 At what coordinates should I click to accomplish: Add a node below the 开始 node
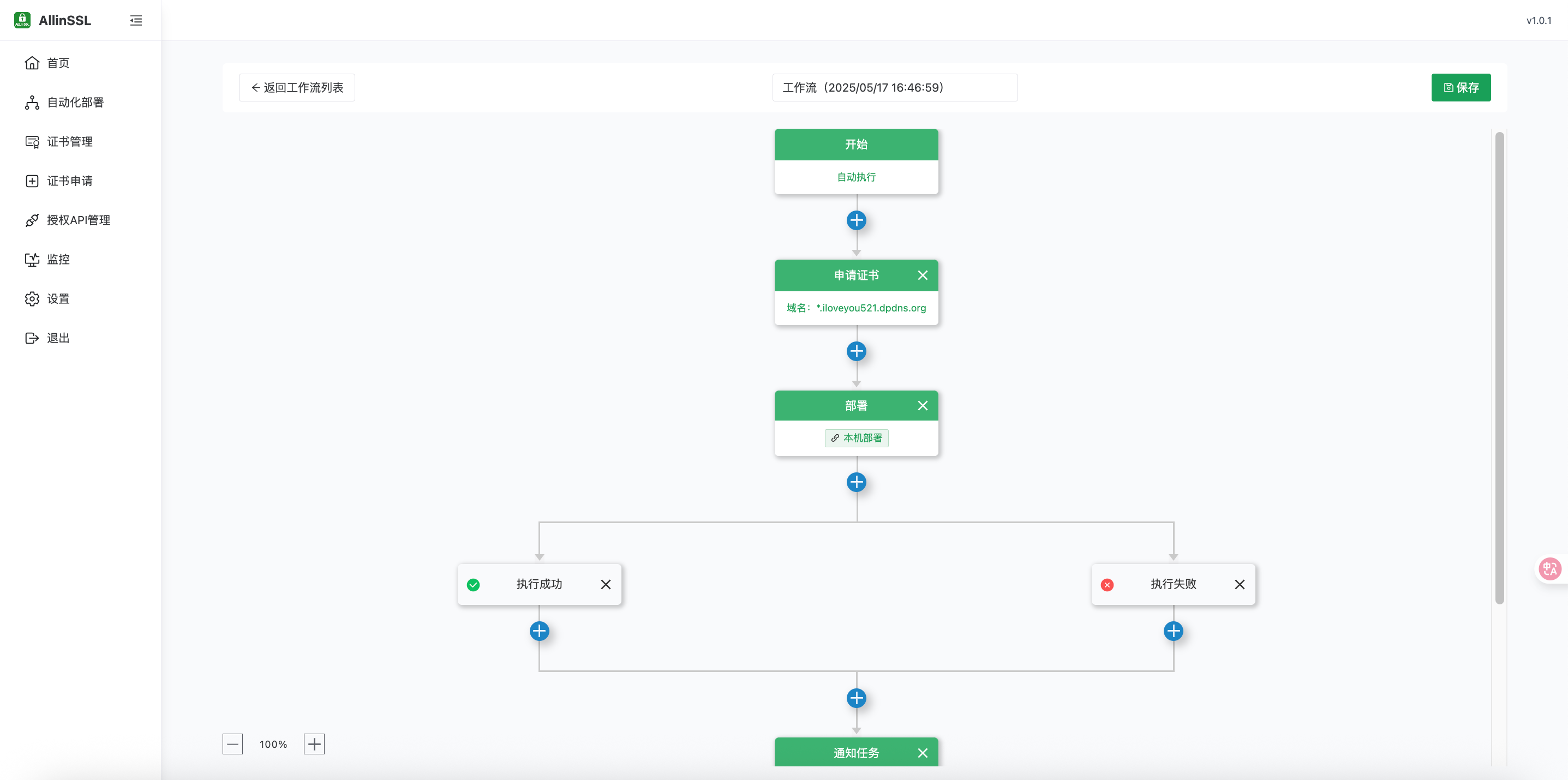click(856, 220)
